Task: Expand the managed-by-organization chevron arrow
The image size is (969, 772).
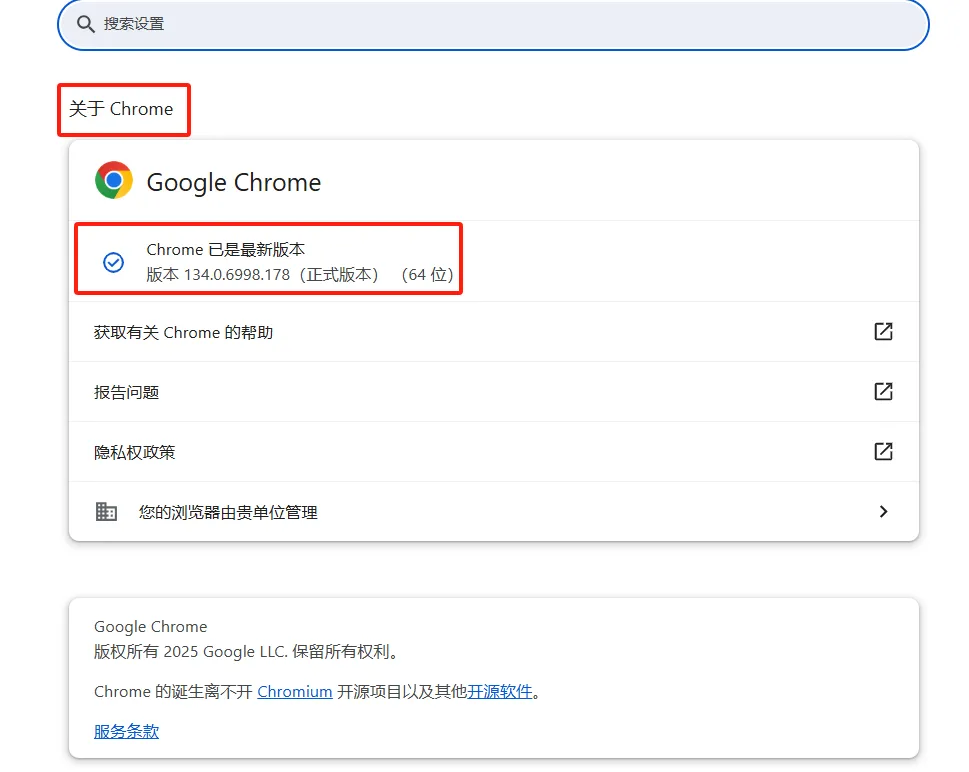Action: click(x=883, y=511)
